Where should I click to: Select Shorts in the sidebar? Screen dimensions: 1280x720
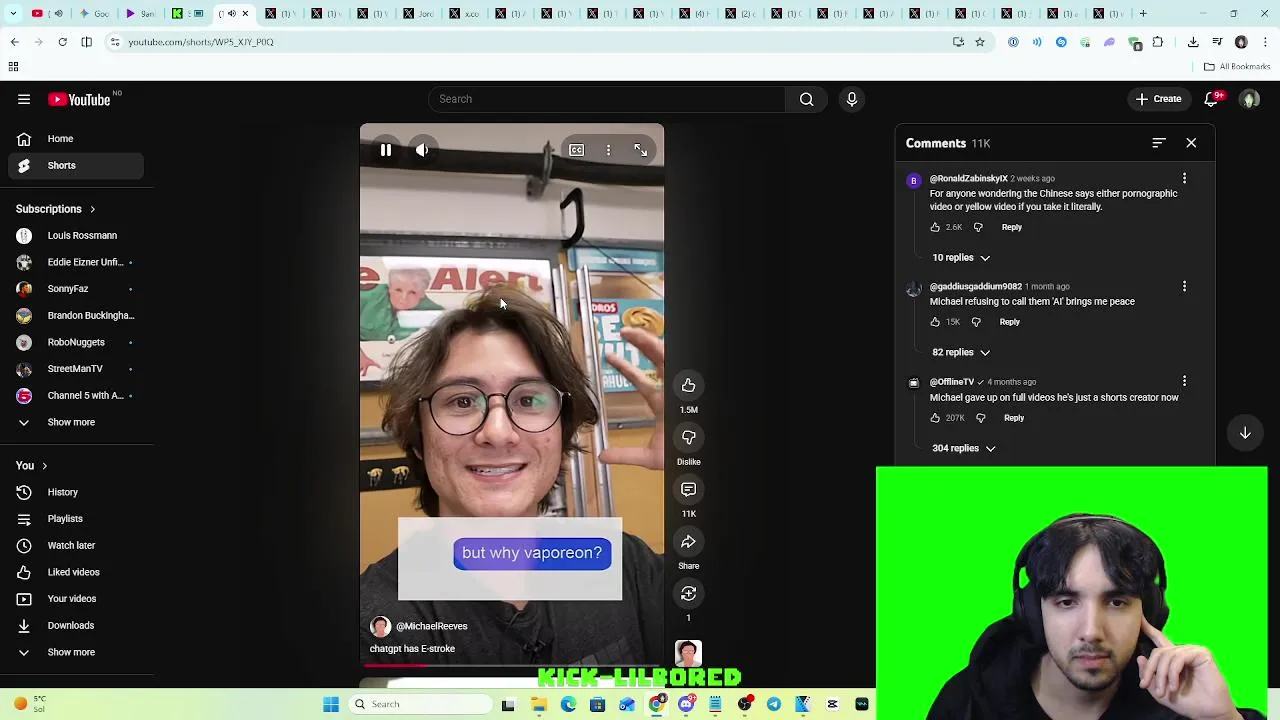(x=76, y=165)
